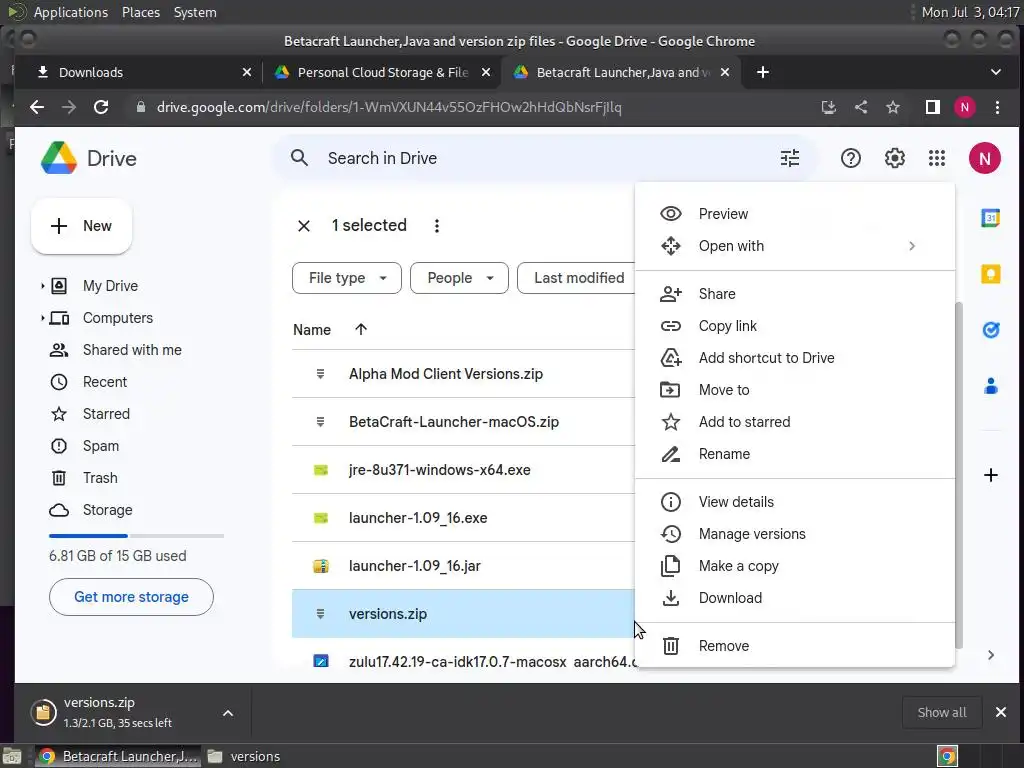Open My Drive in sidebar
The image size is (1024, 768).
pyautogui.click(x=110, y=286)
